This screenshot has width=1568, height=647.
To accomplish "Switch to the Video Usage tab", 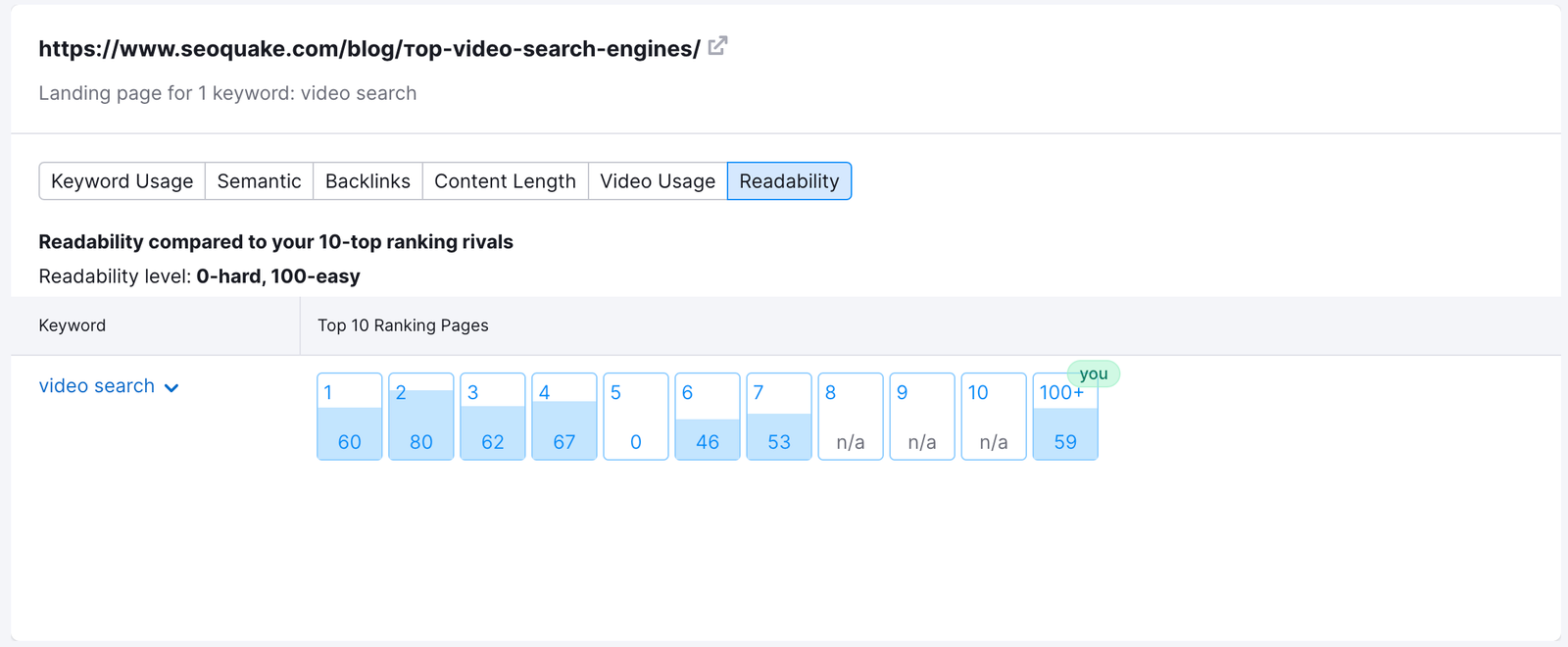I will coord(657,180).
